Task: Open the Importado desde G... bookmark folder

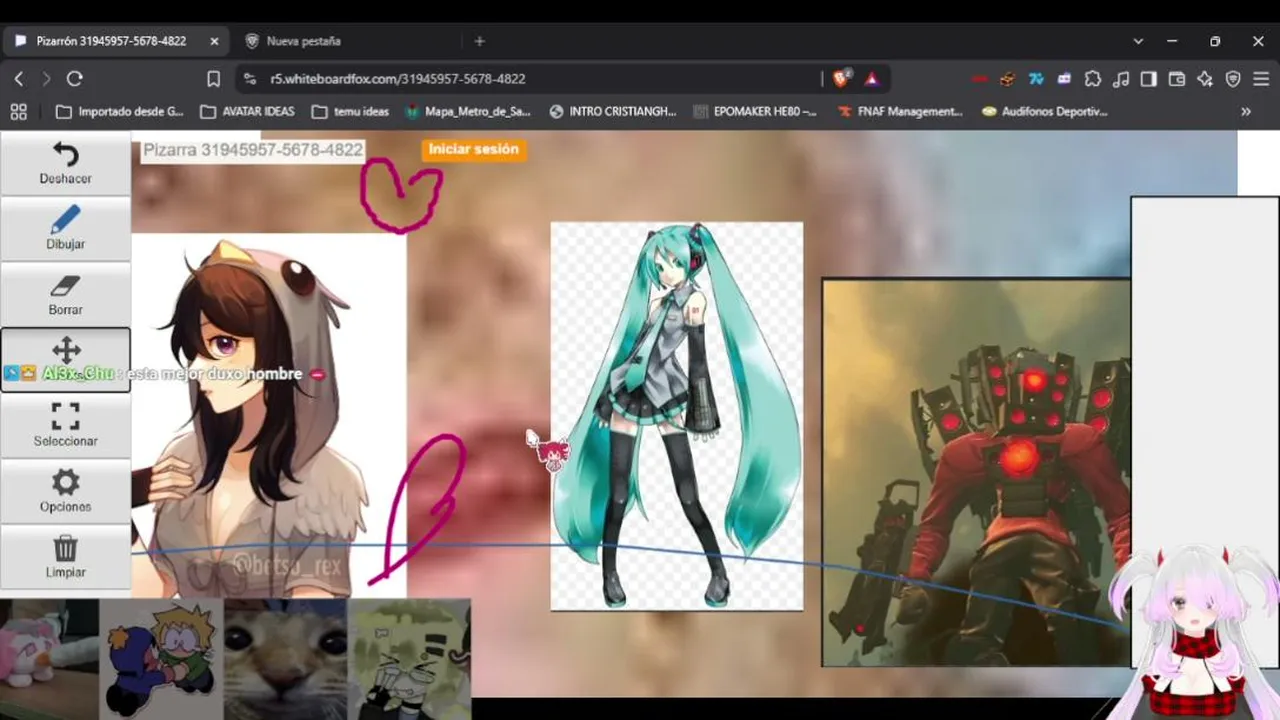Action: pos(120,112)
